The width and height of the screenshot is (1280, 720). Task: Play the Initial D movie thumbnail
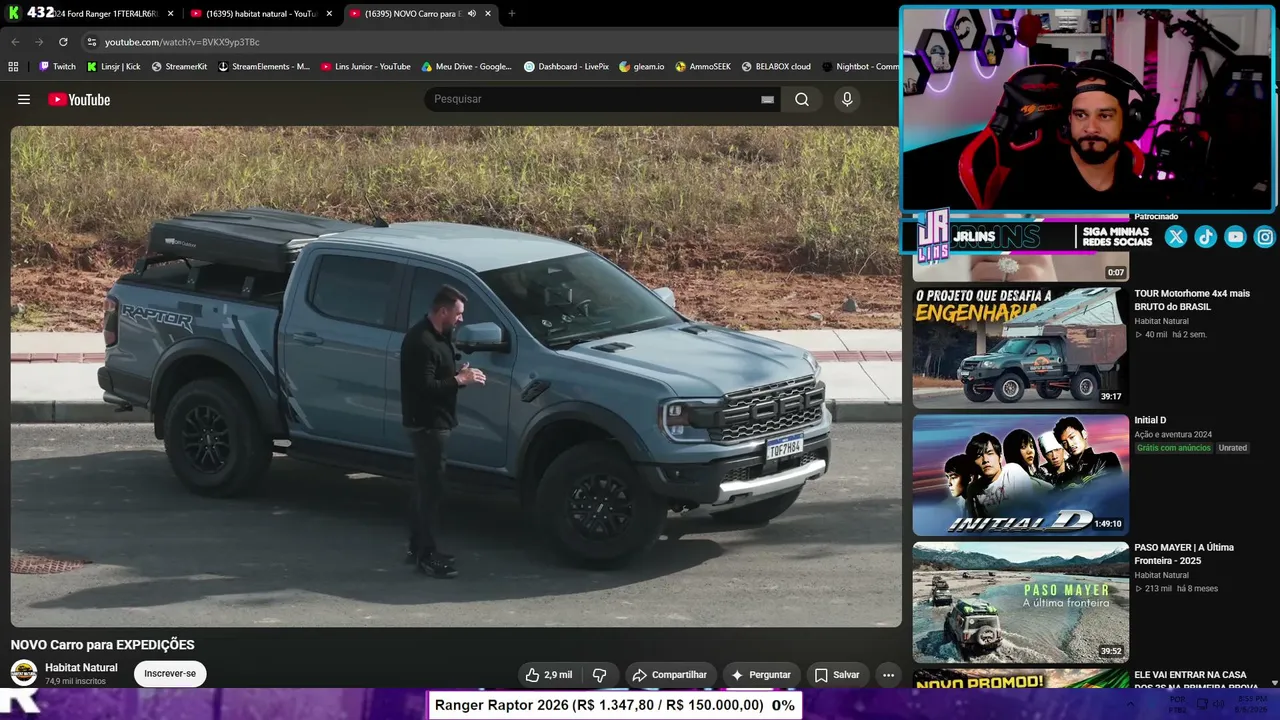(x=1020, y=475)
